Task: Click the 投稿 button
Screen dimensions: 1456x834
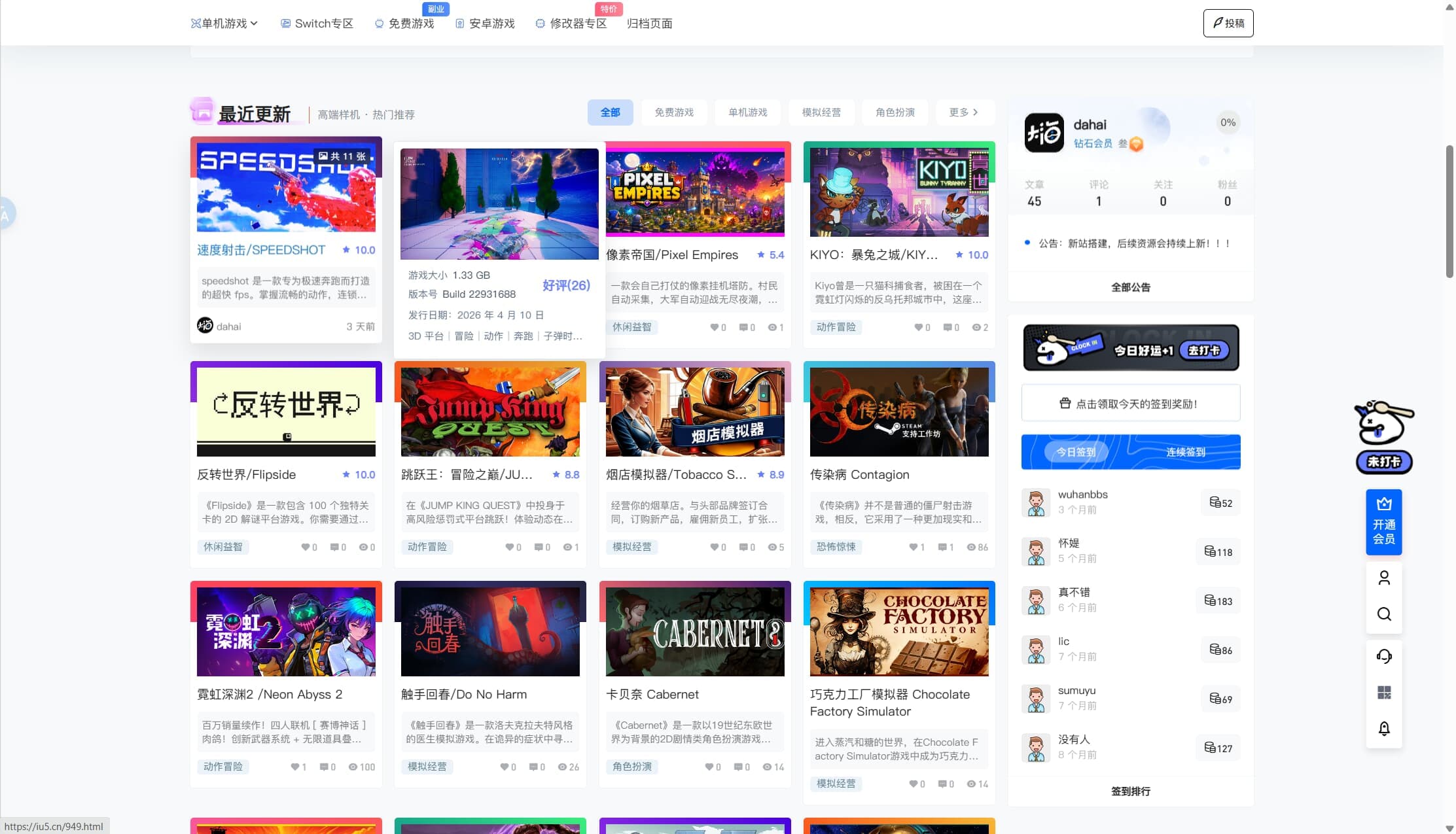Action: (x=1228, y=24)
